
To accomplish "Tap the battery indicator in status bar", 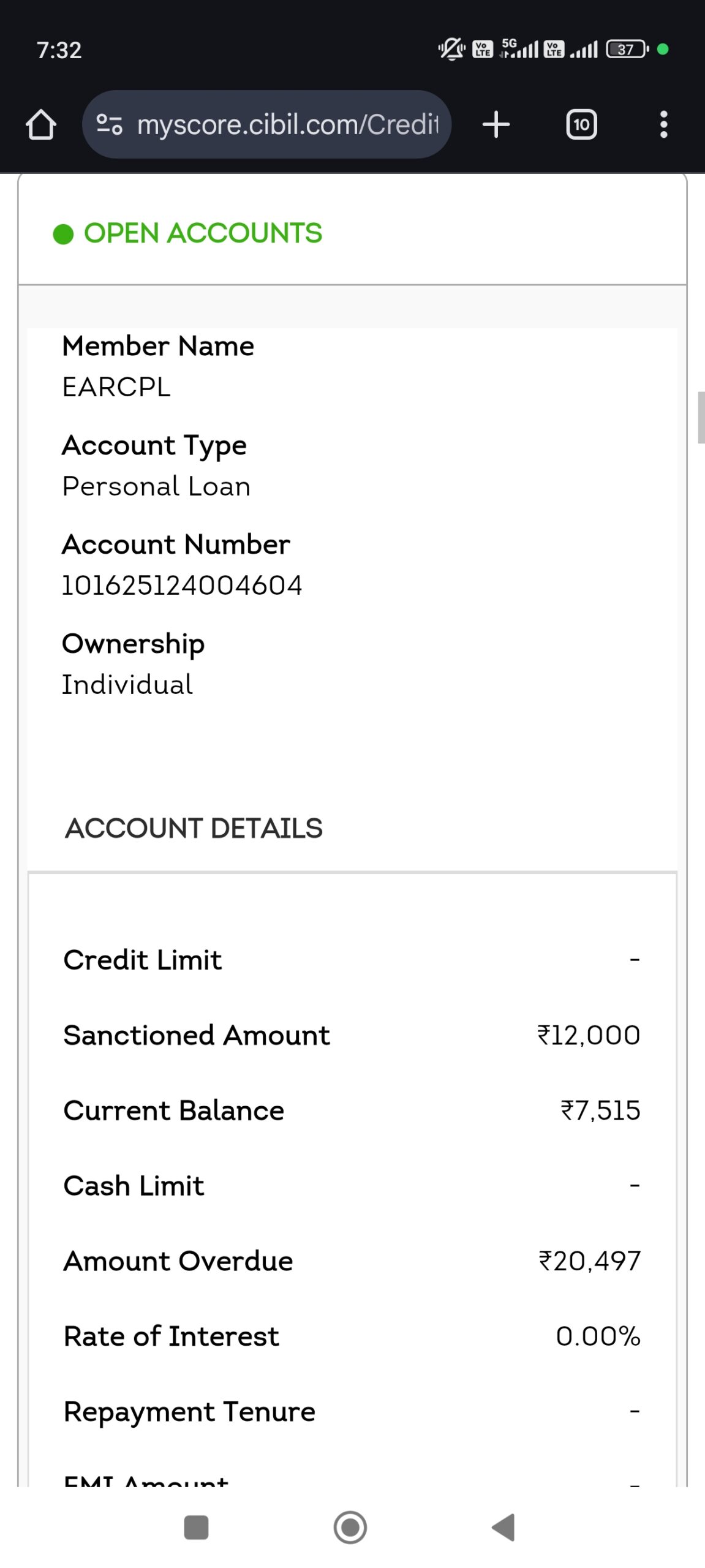I will [x=626, y=49].
